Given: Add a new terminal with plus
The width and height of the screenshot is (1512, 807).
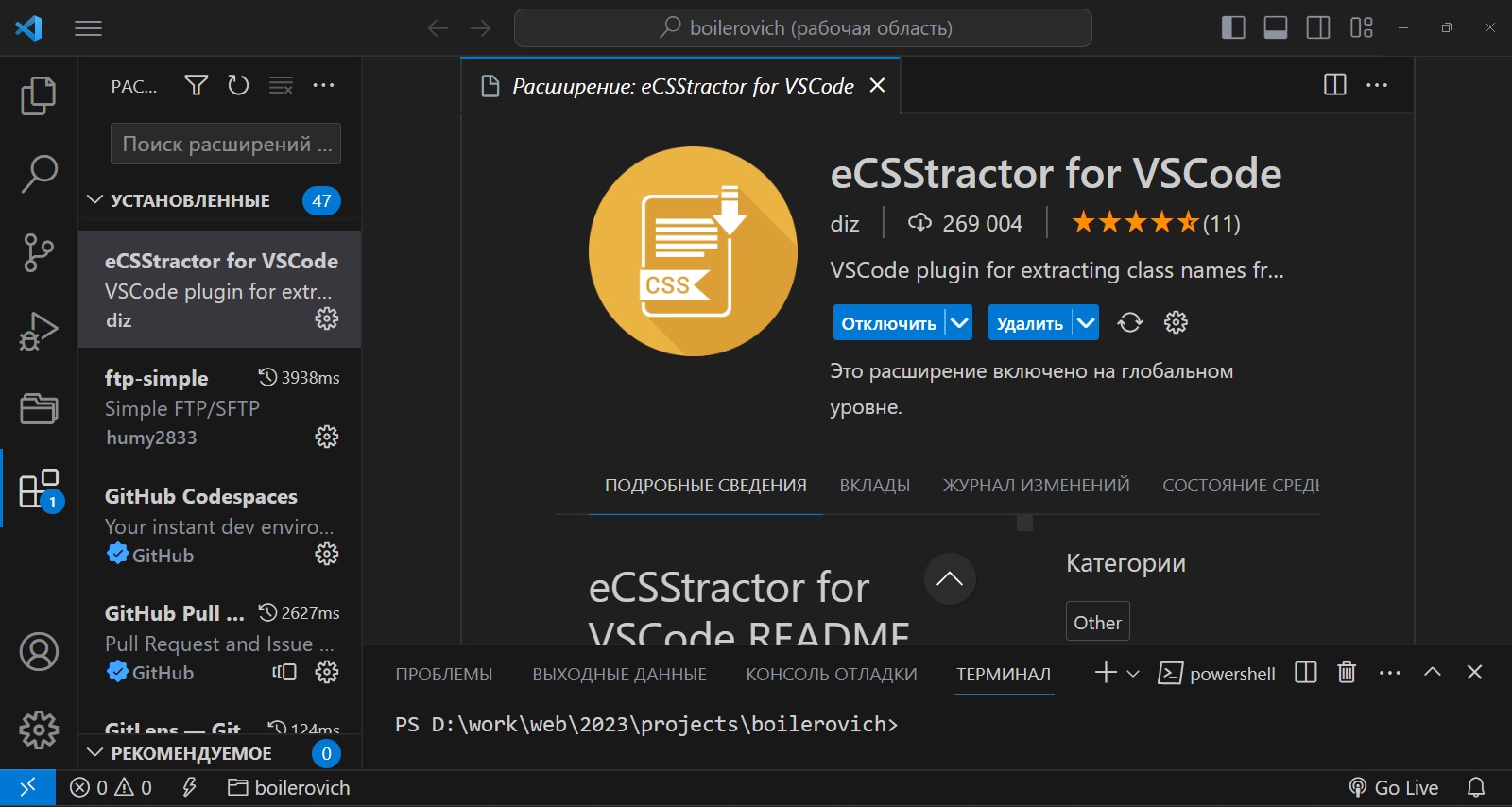Looking at the screenshot, I should (x=1106, y=673).
